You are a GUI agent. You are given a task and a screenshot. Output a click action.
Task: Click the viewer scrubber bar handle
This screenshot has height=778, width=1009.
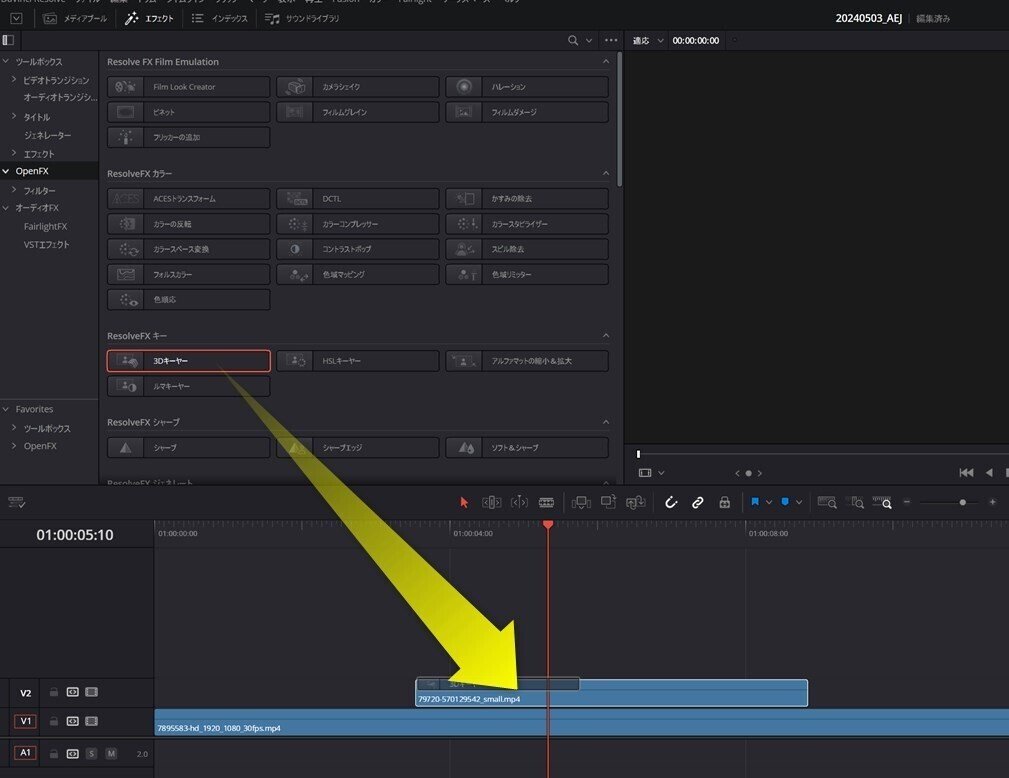638,454
